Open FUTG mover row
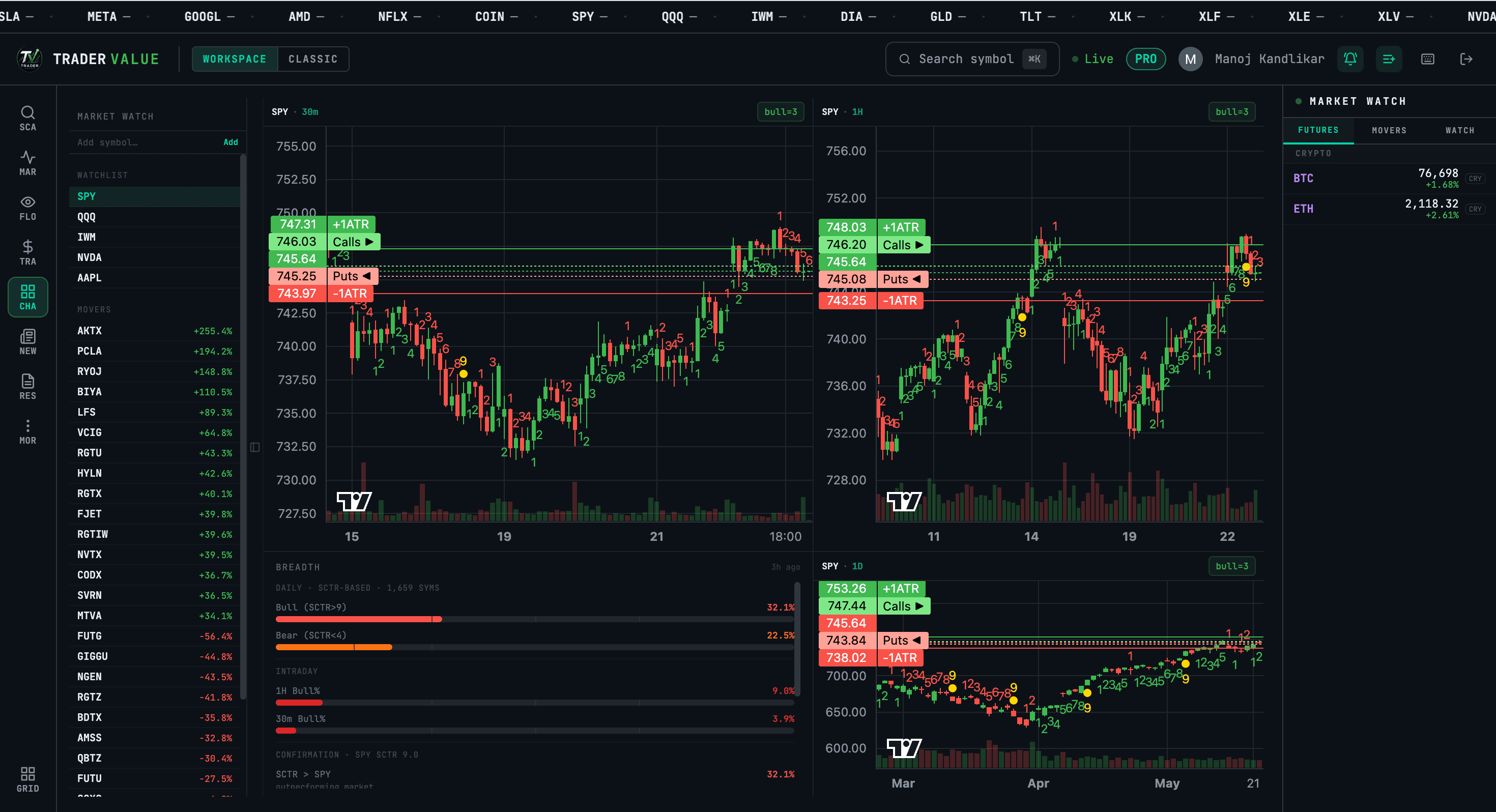Image resolution: width=1496 pixels, height=812 pixels. pyautogui.click(x=155, y=636)
